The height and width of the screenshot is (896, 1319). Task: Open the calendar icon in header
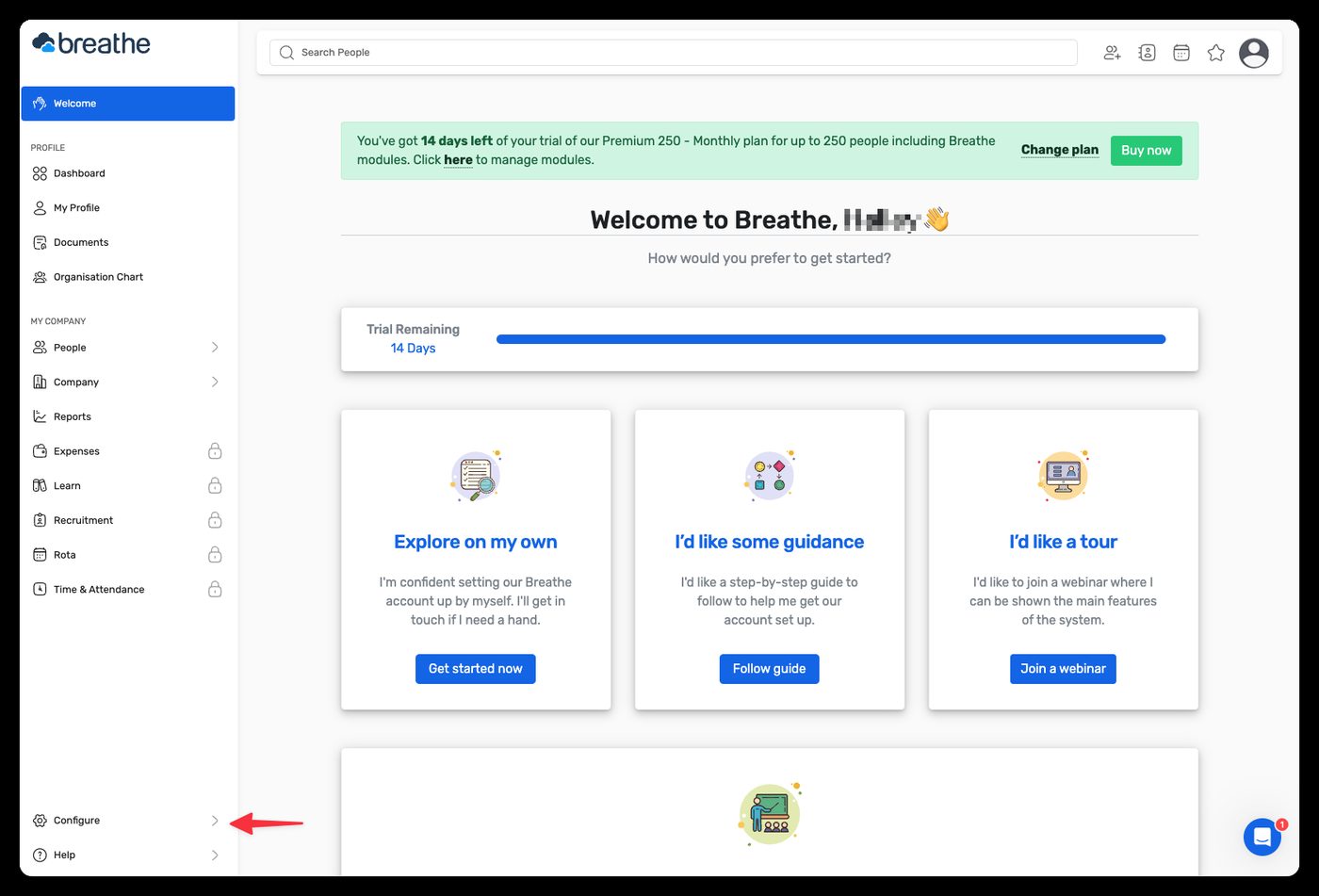(1181, 53)
